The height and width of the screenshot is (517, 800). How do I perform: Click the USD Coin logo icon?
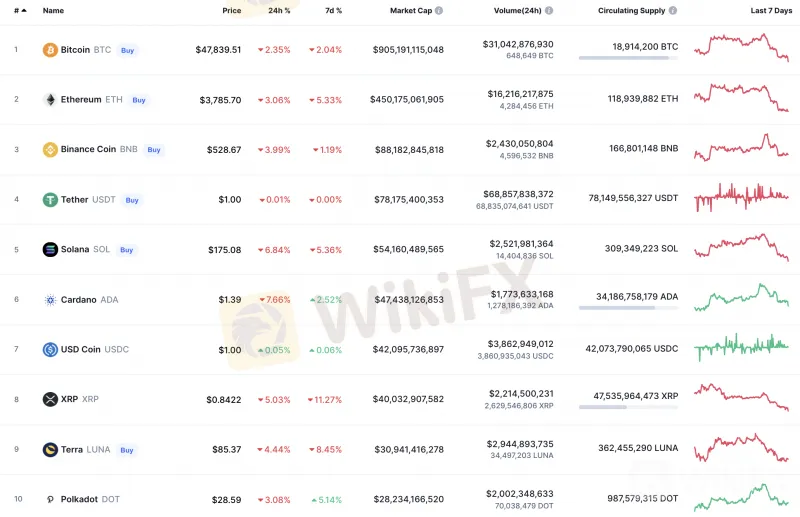point(50,350)
